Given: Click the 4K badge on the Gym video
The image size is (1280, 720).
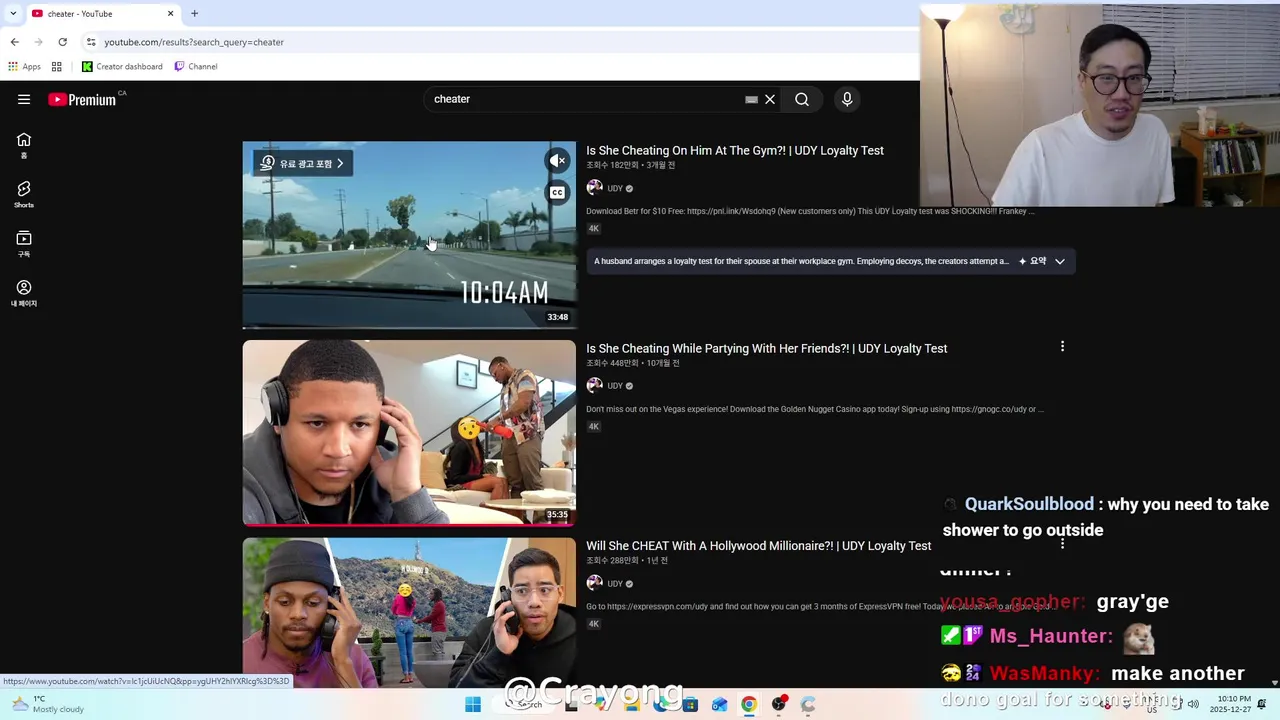Looking at the screenshot, I should click(593, 229).
